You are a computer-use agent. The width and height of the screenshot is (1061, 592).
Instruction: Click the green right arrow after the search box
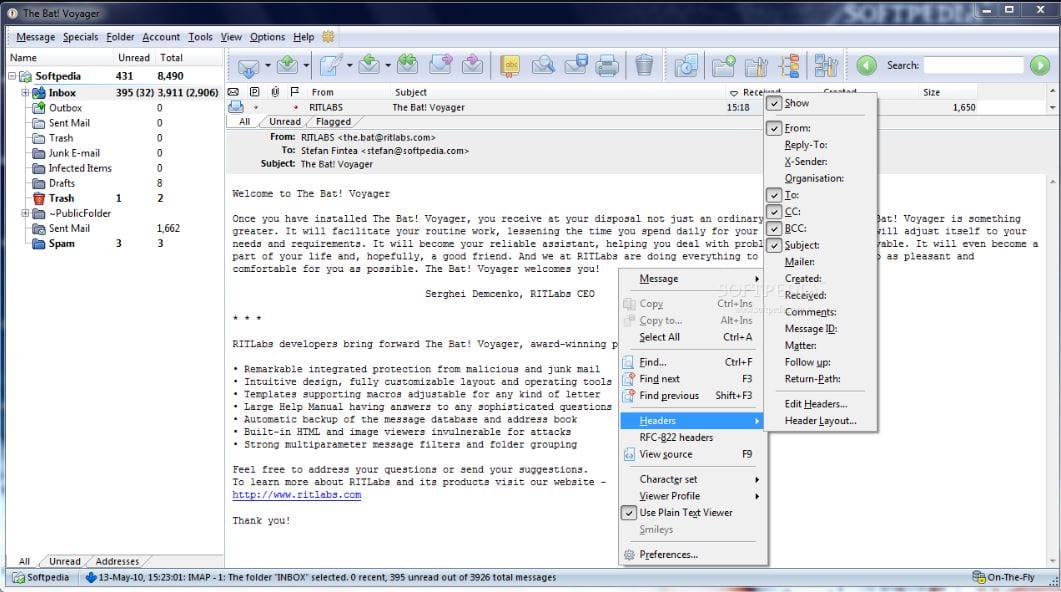click(x=1040, y=66)
